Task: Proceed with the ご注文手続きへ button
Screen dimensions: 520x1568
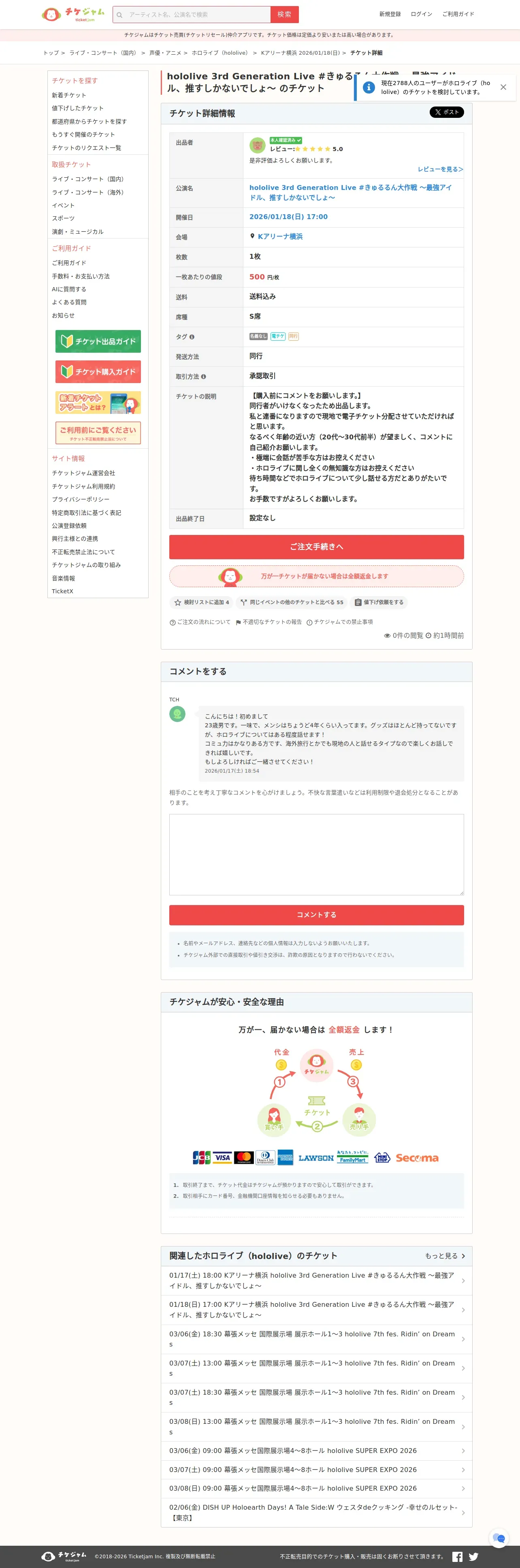Action: point(317,547)
